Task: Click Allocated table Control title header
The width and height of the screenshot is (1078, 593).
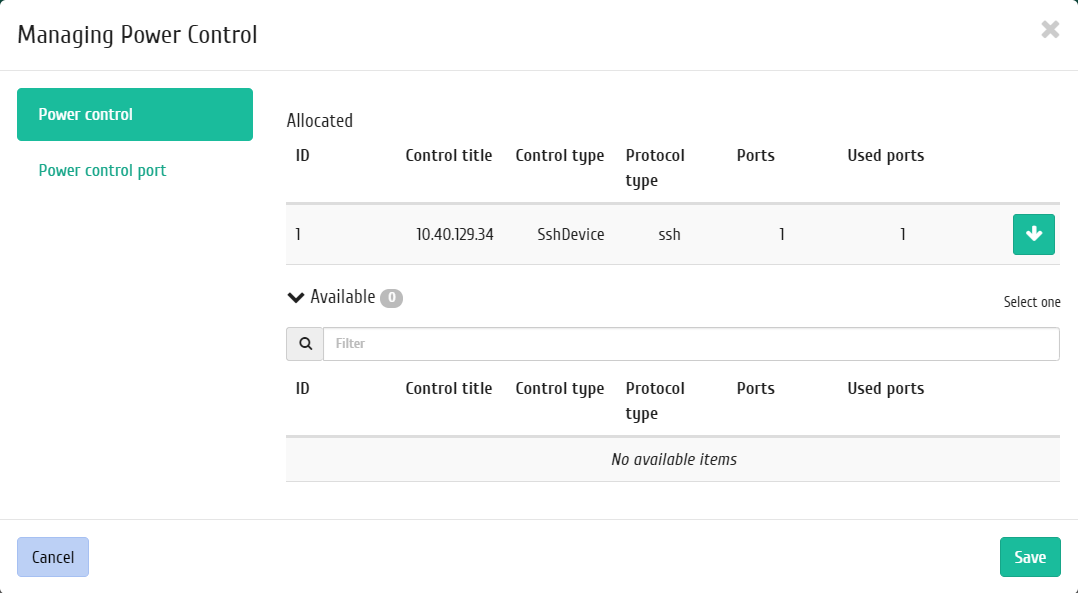Action: pyautogui.click(x=449, y=155)
